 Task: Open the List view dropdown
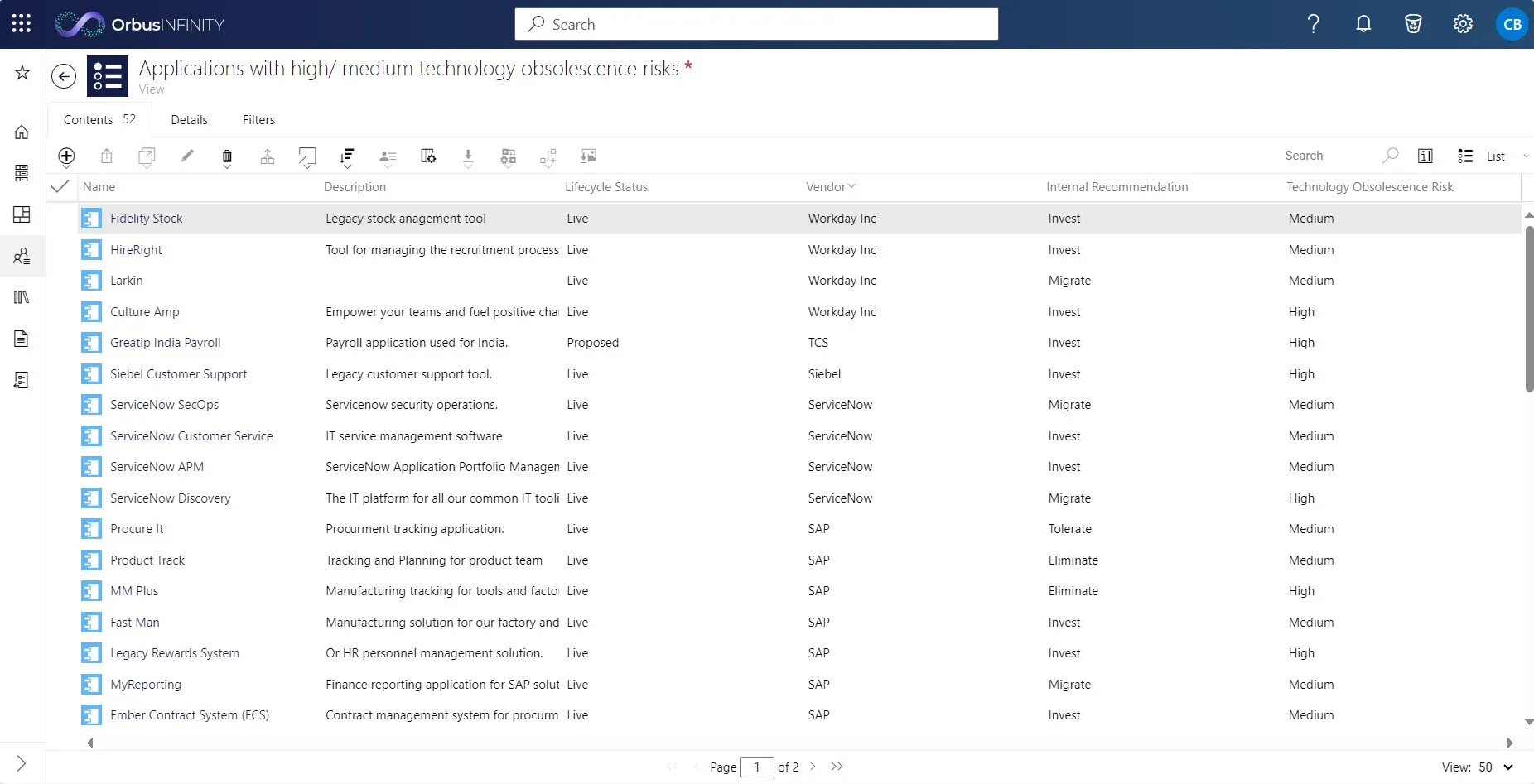coord(1493,156)
